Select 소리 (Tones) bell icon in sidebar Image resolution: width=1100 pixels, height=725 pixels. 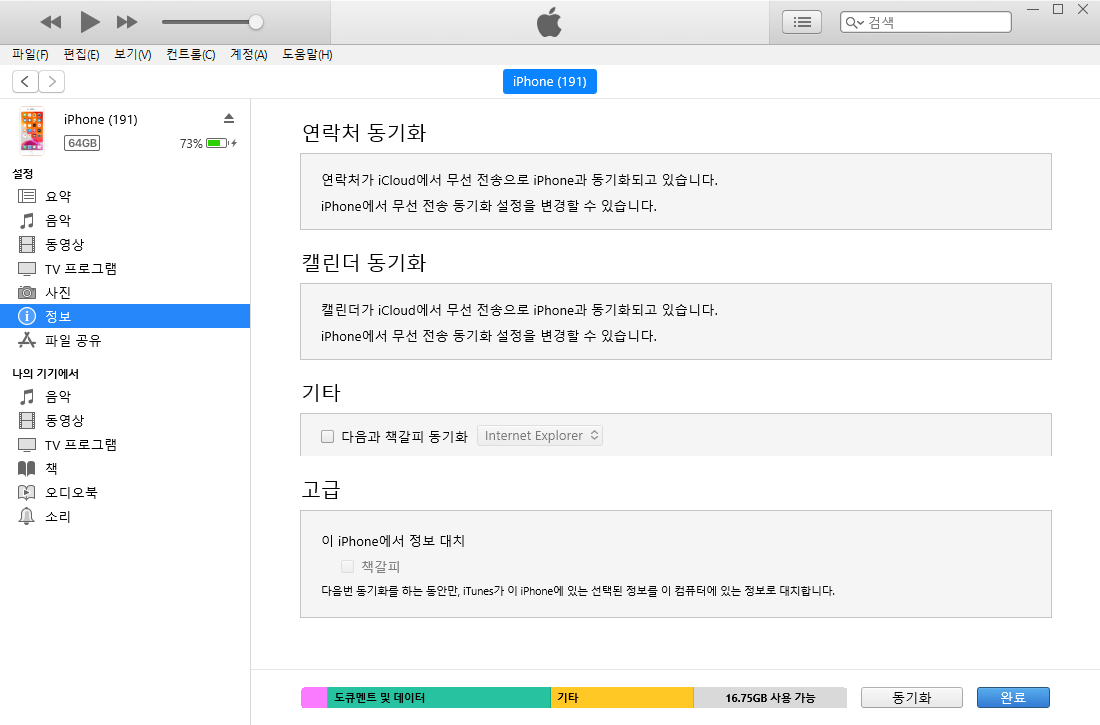click(x=27, y=517)
